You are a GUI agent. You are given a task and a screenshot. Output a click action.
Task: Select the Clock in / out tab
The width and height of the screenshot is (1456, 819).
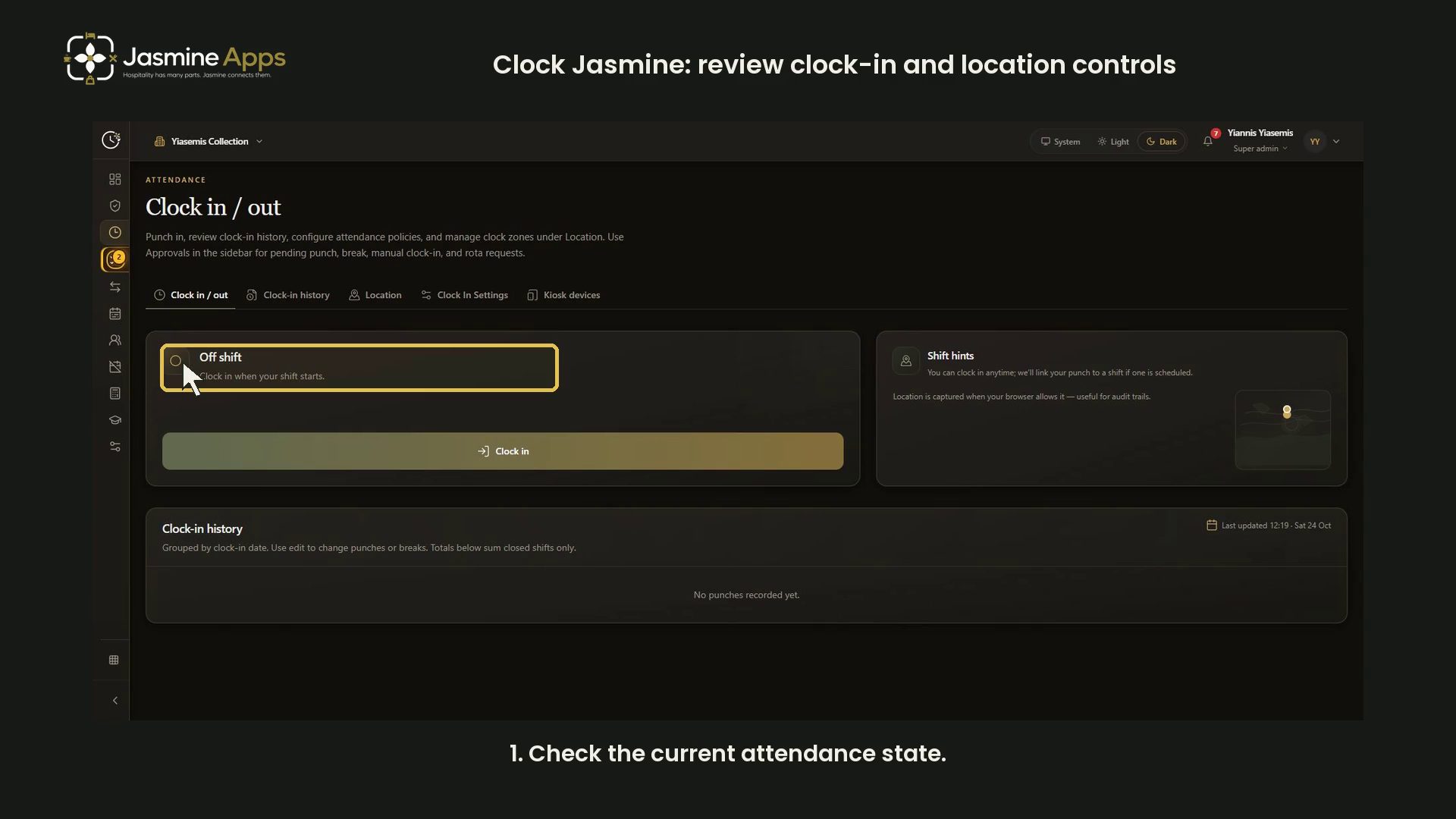tap(191, 295)
